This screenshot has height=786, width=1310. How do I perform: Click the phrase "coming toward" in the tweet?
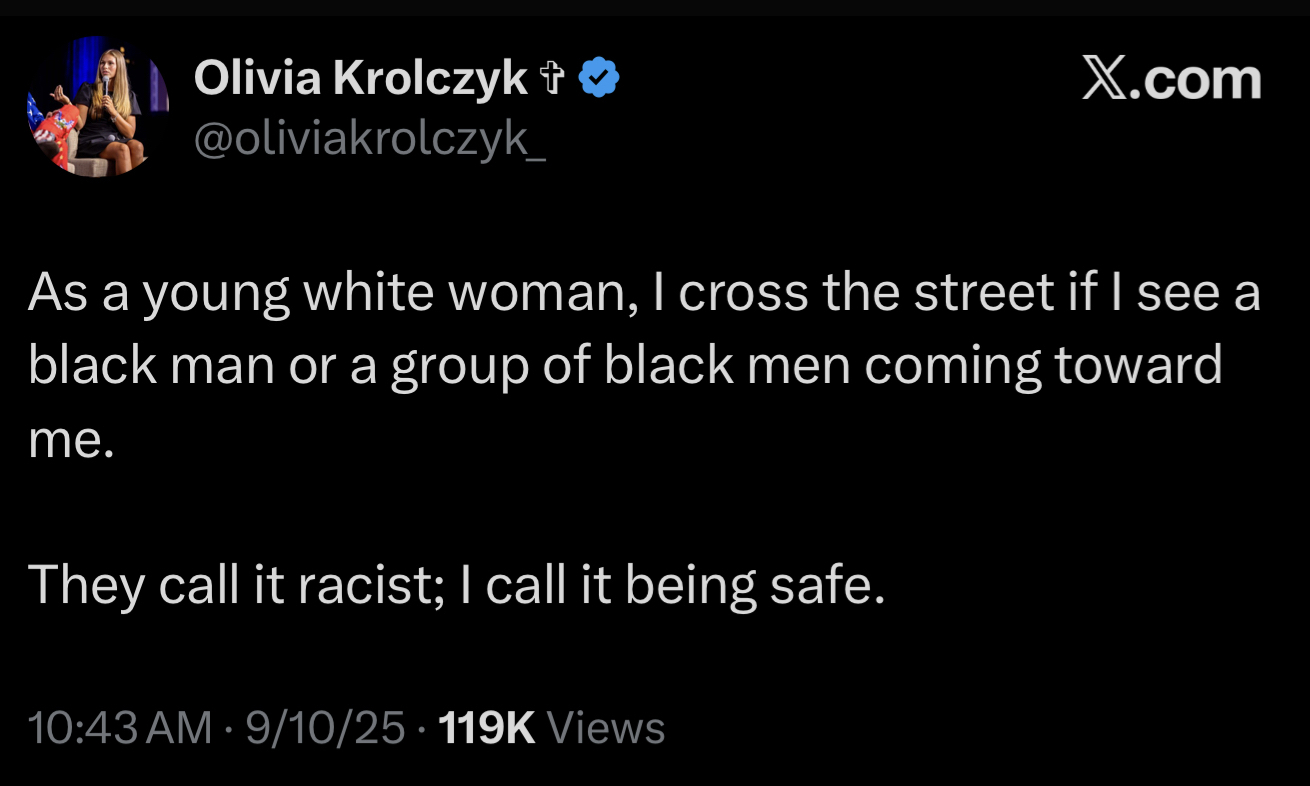pyautogui.click(x=1043, y=366)
